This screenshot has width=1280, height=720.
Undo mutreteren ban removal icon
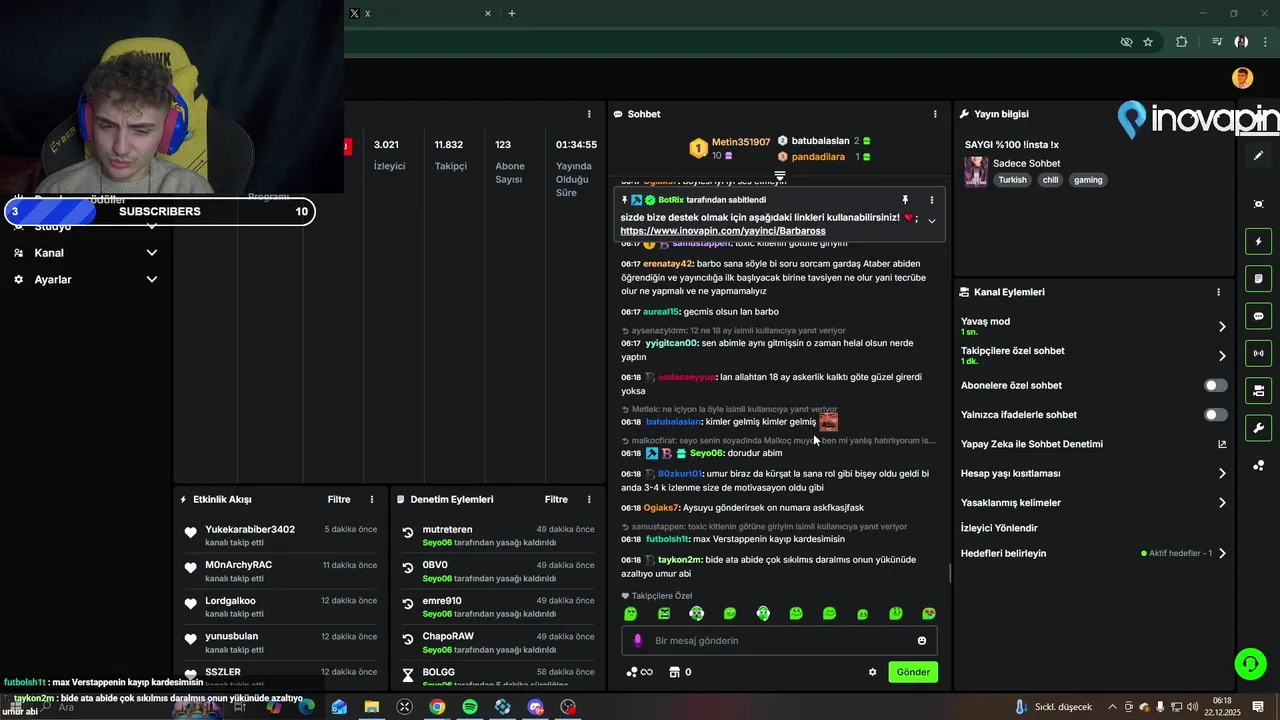pyautogui.click(x=408, y=533)
